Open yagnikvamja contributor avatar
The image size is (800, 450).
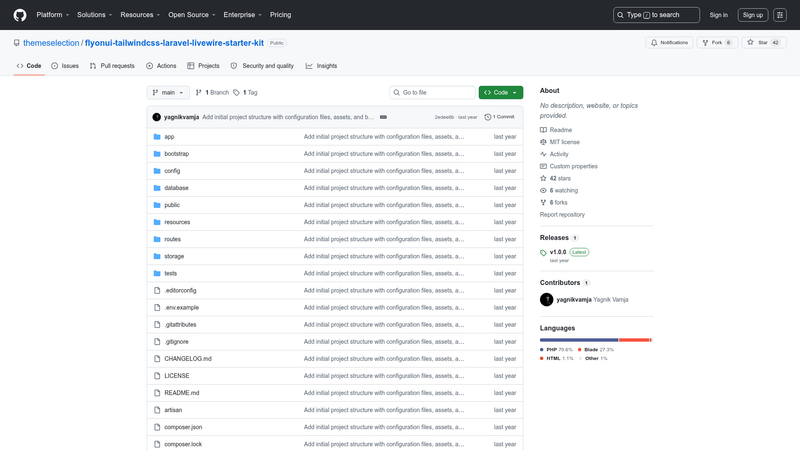[546, 299]
